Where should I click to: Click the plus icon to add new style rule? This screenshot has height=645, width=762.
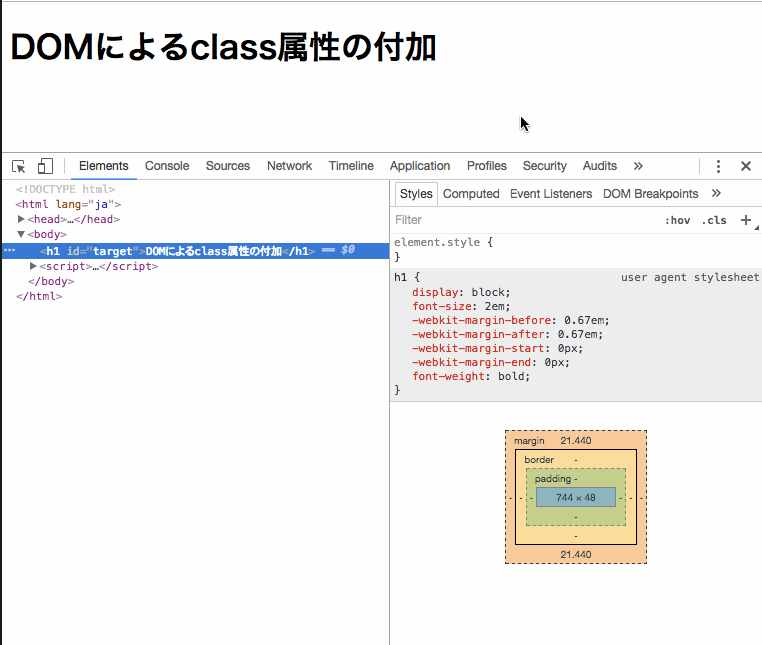pyautogui.click(x=745, y=220)
